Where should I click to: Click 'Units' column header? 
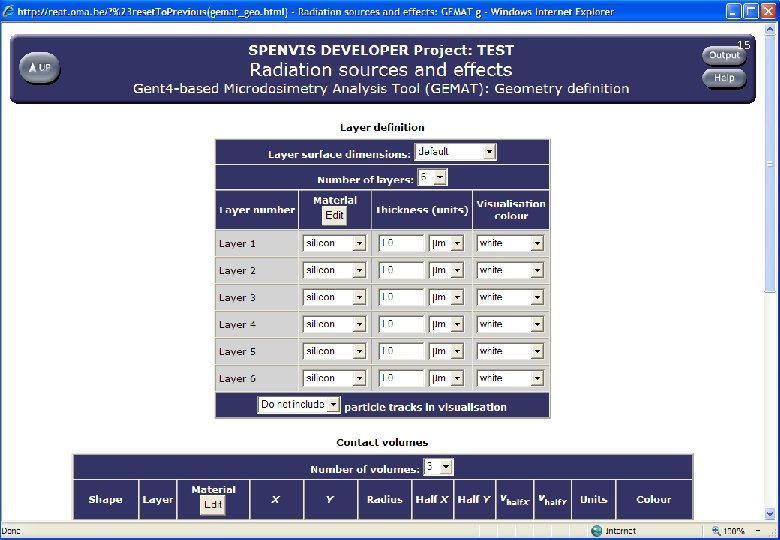click(593, 499)
